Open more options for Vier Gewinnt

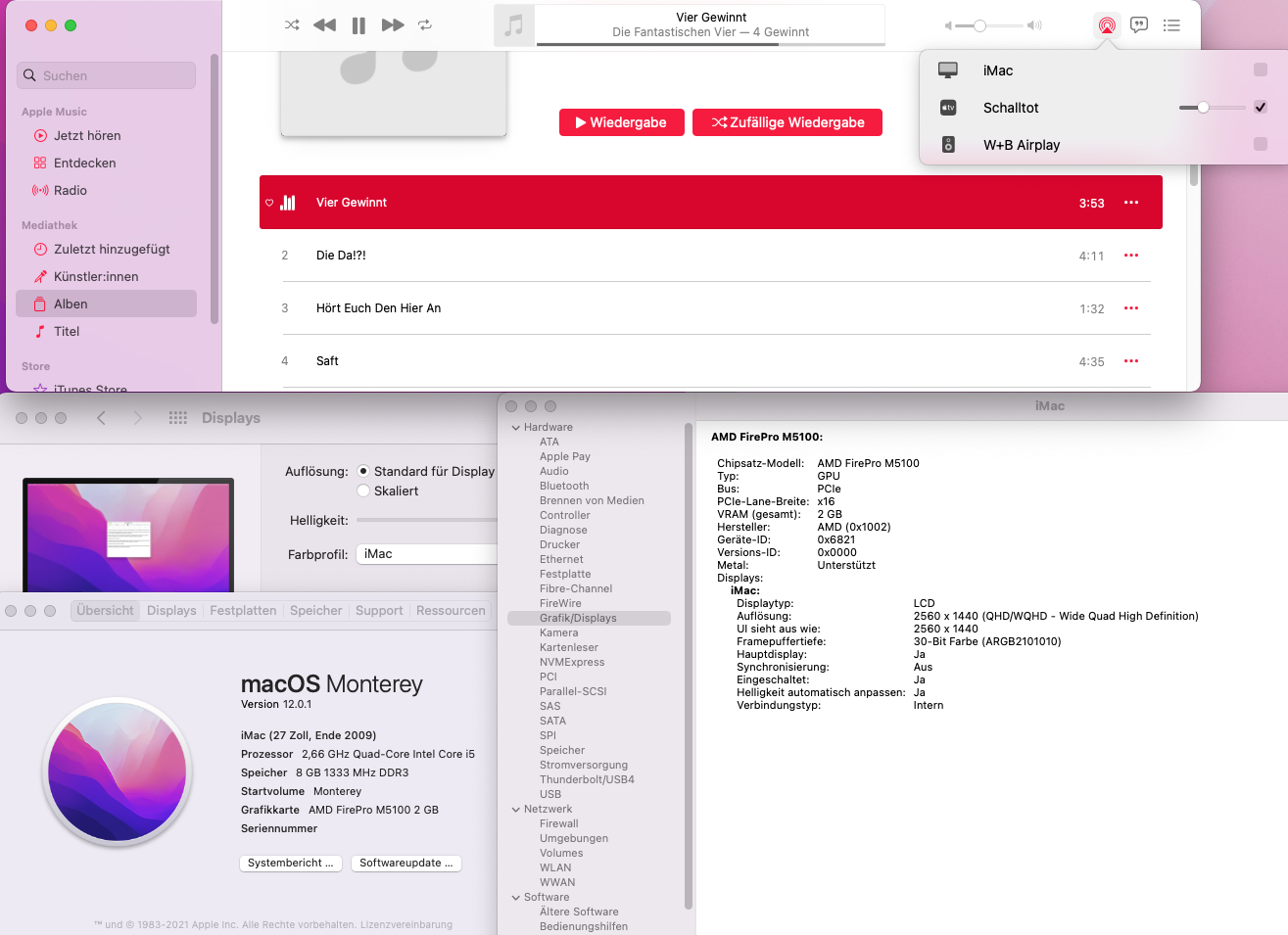[1131, 203]
